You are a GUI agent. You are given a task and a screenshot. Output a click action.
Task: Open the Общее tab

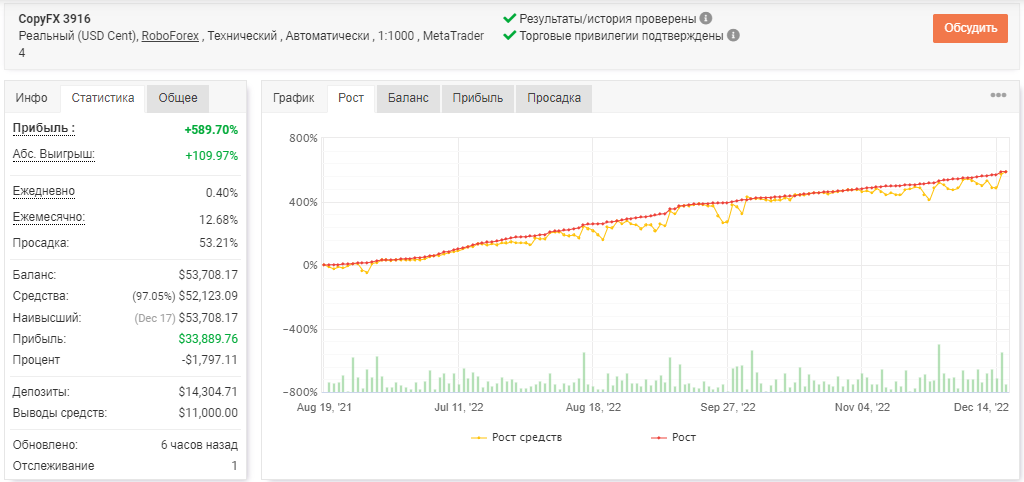click(x=178, y=98)
